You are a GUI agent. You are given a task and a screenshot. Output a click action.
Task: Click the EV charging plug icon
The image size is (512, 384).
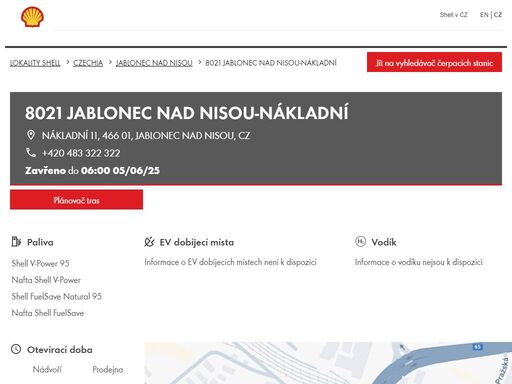point(149,242)
